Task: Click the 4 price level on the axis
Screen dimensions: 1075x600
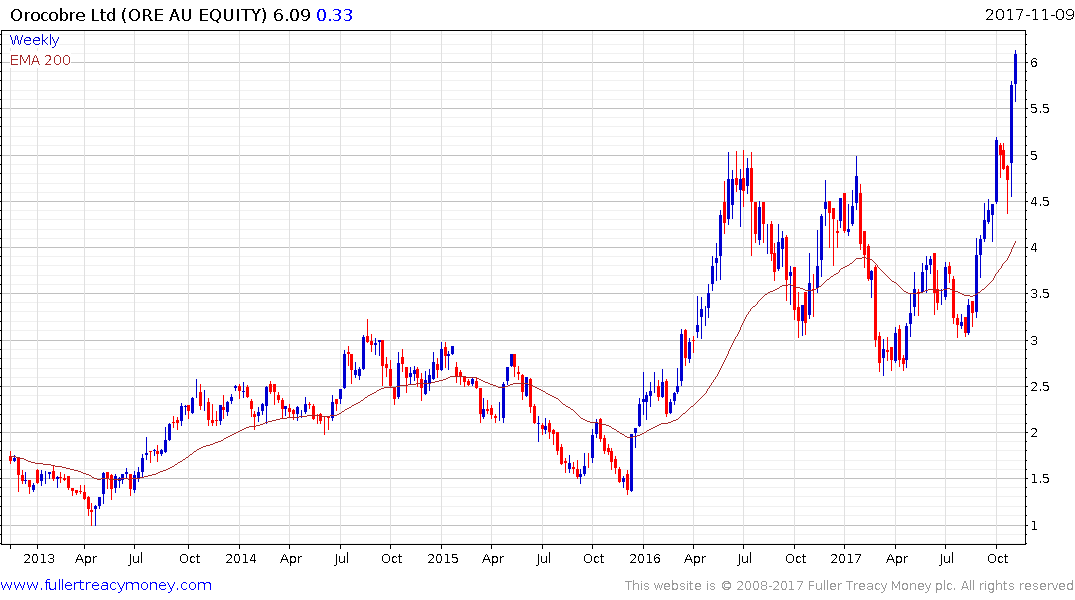Action: tap(1034, 248)
